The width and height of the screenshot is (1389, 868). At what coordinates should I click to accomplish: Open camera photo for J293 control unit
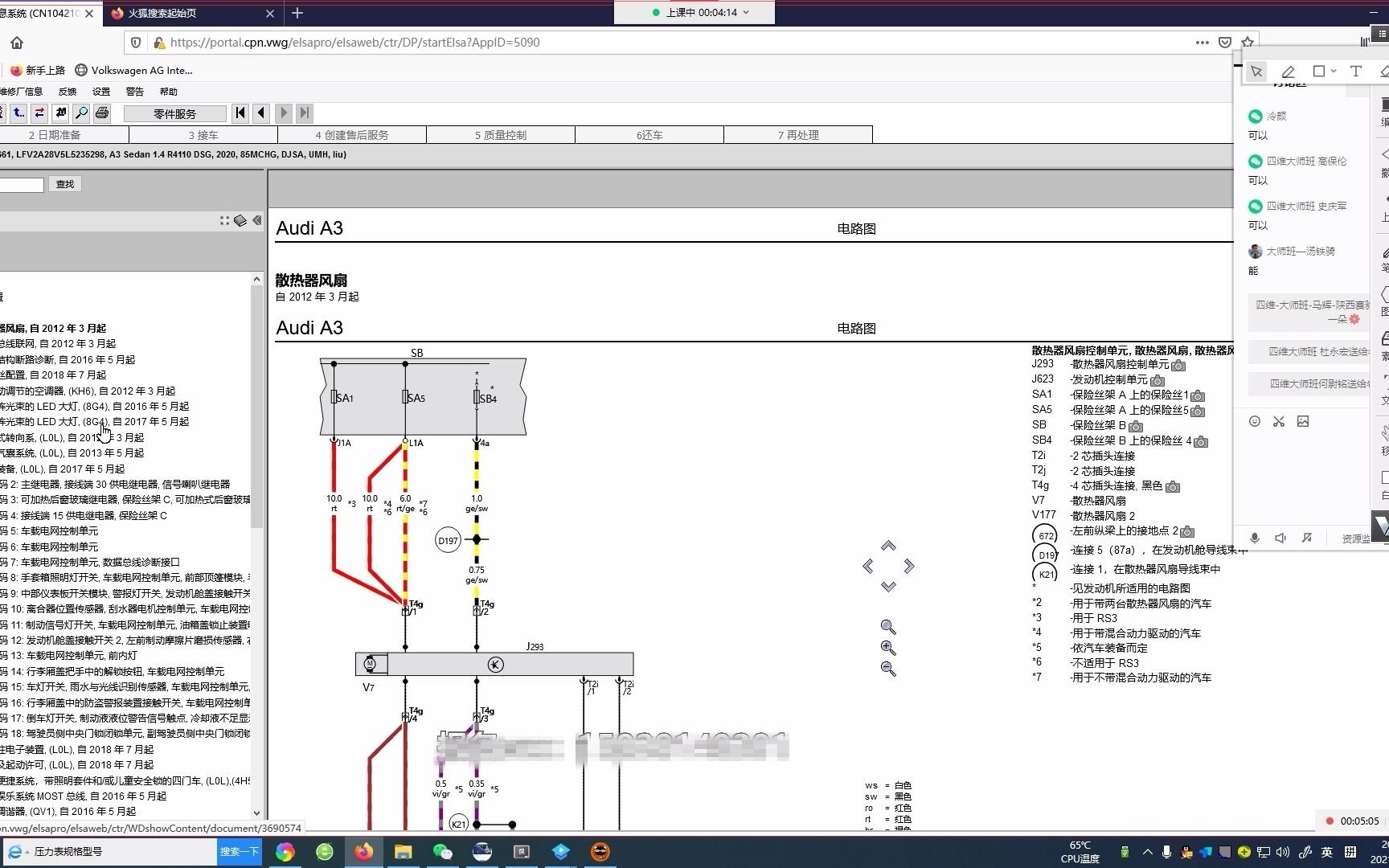click(x=1178, y=366)
